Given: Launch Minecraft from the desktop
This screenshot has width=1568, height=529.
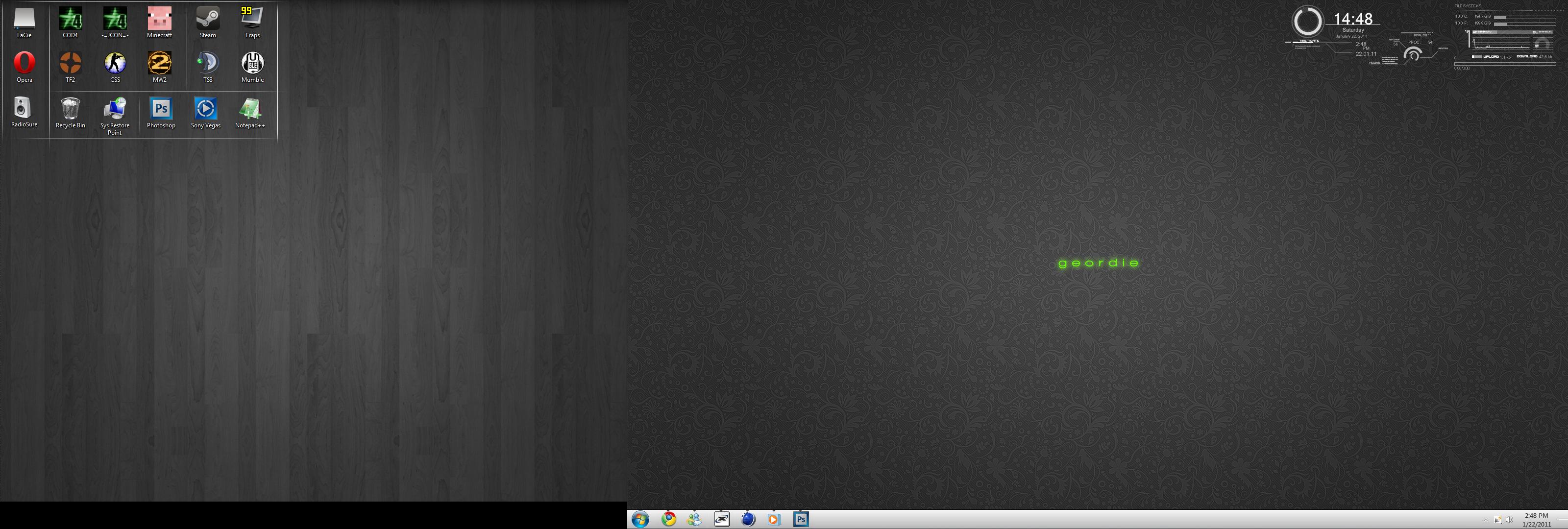Looking at the screenshot, I should click(x=159, y=23).
